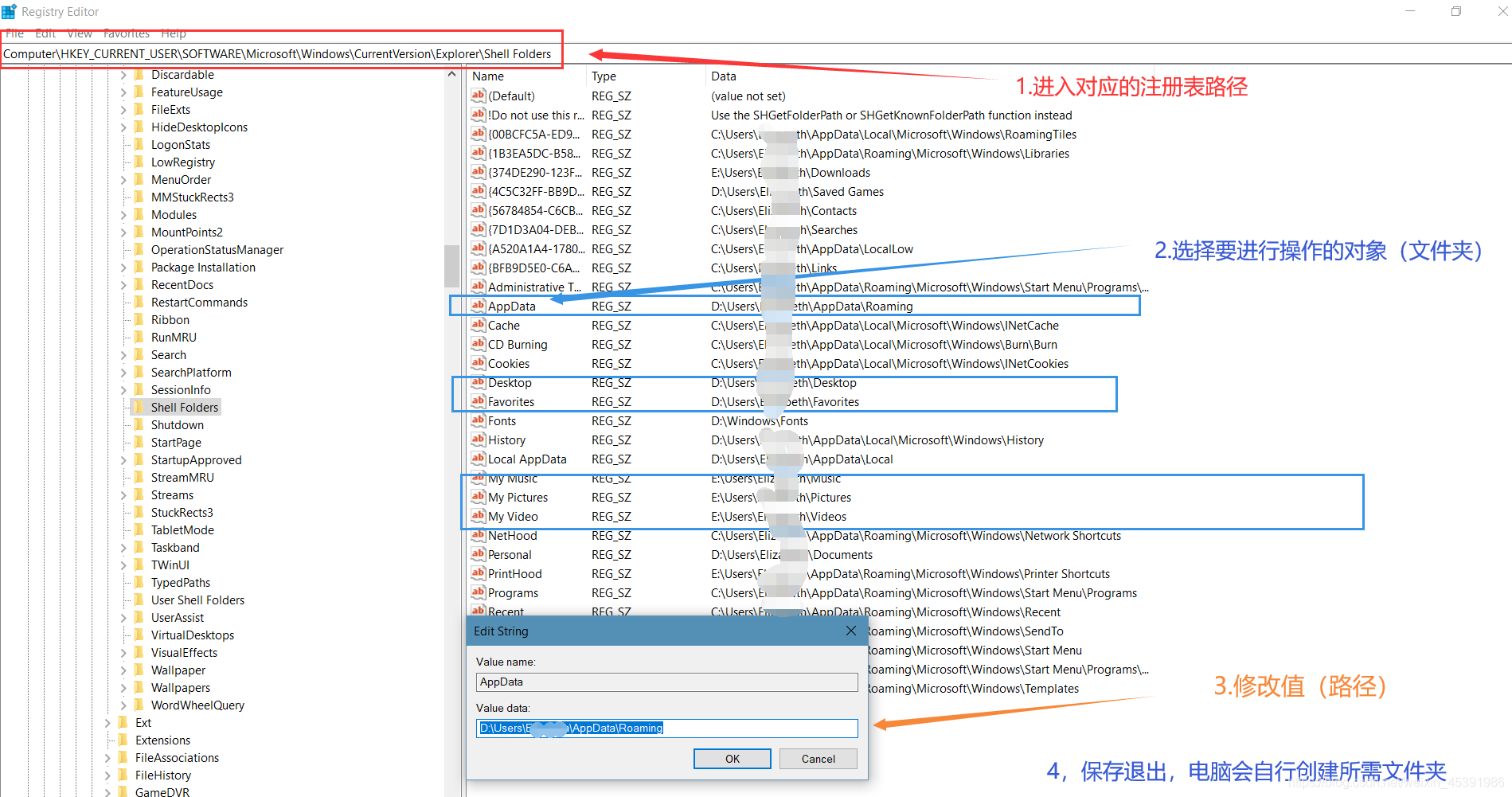Expand the Wallpapers tree node

point(123,688)
